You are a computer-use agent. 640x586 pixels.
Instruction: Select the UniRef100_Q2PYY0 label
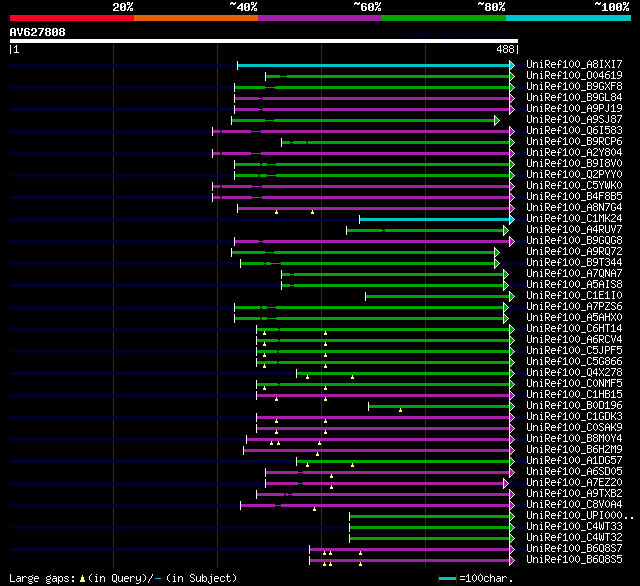[574, 175]
